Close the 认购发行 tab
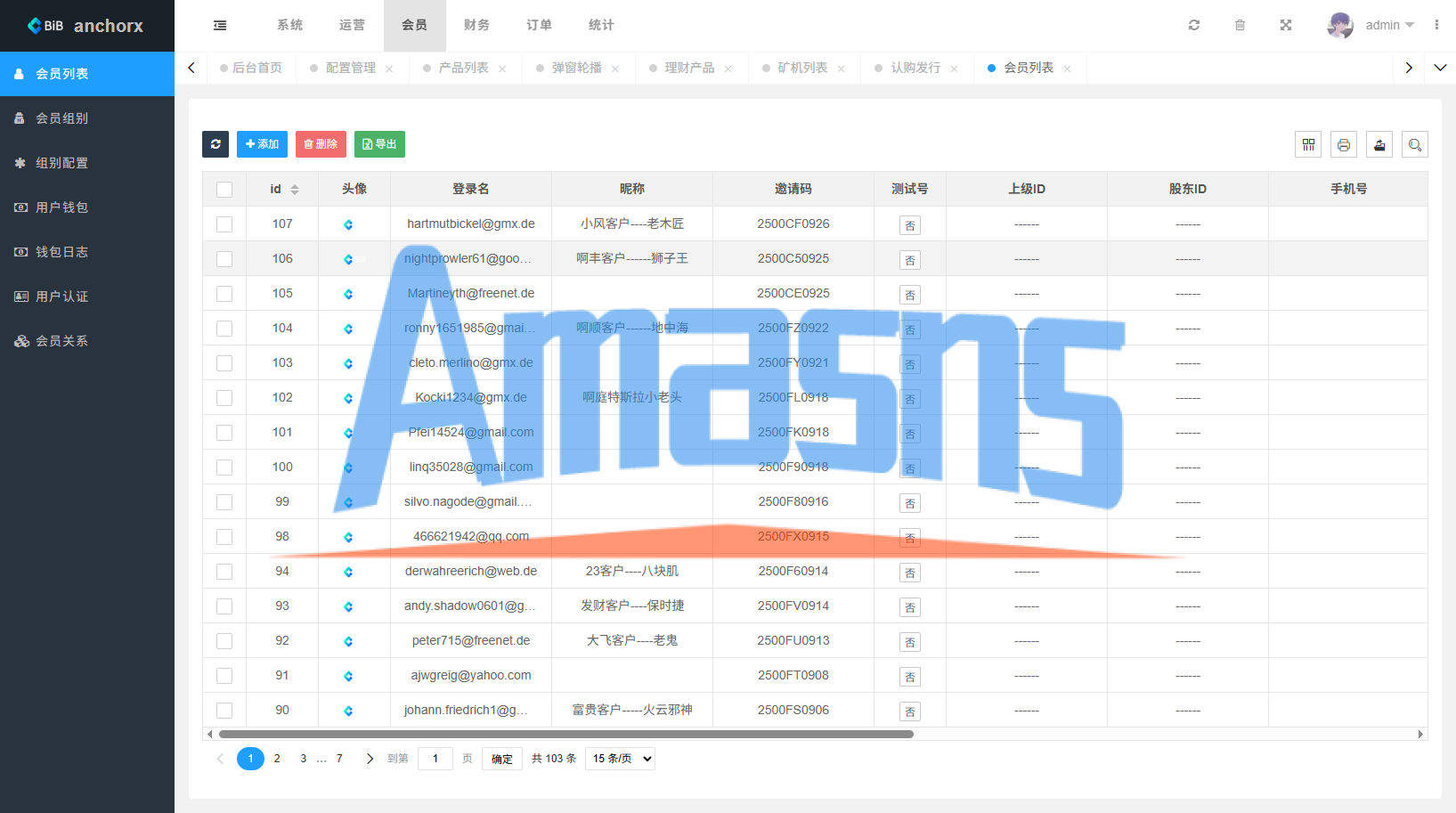Screen dimensions: 1456x813 (954, 69)
